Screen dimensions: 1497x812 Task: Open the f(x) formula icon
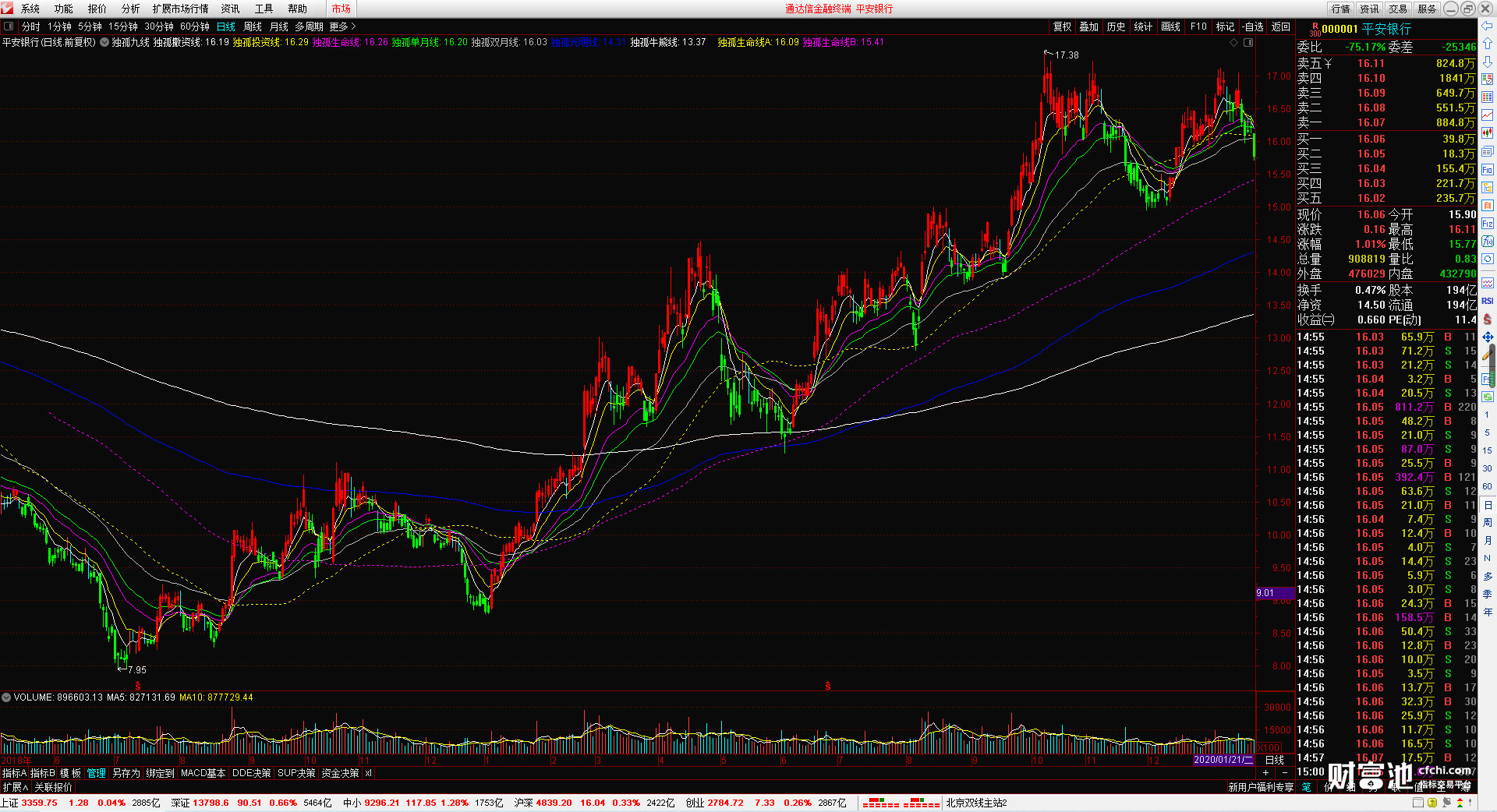[1488, 242]
